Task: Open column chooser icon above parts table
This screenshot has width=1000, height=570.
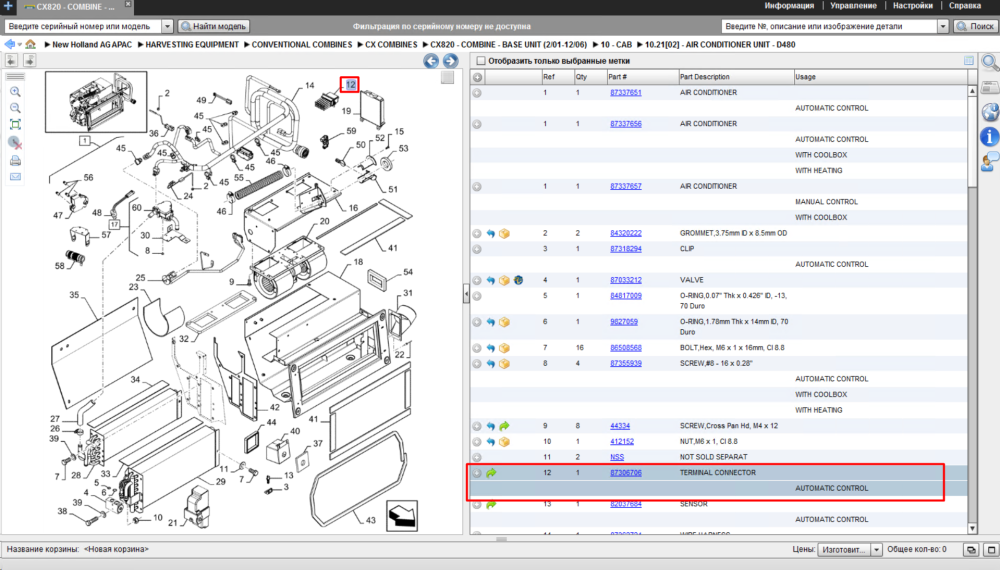Action: point(969,61)
